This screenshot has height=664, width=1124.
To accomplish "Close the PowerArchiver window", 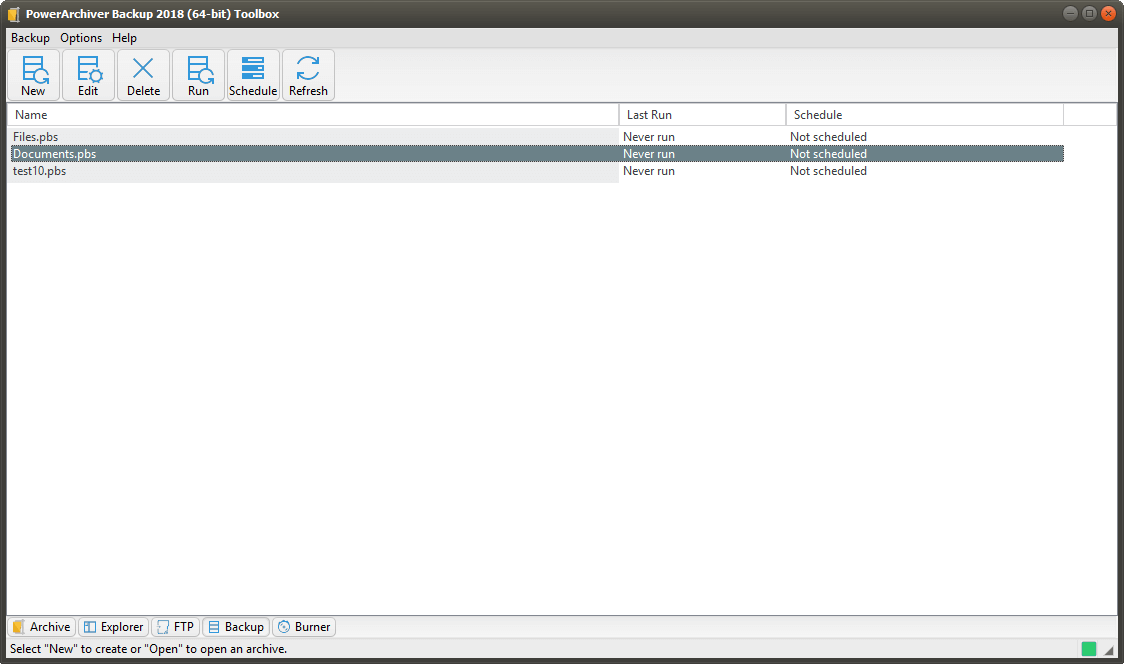I will pos(1108,14).
